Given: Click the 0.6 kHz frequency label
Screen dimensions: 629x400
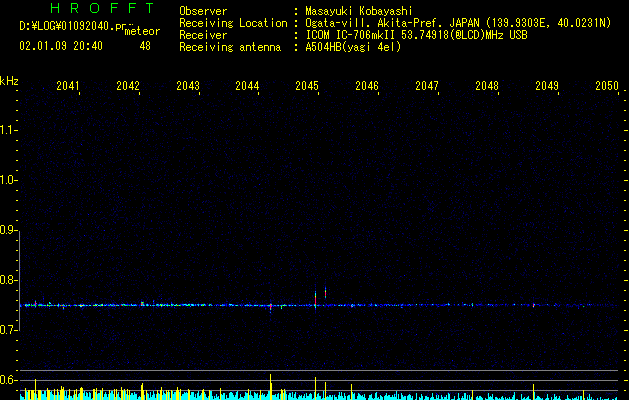Looking at the screenshot, I should [8, 380].
